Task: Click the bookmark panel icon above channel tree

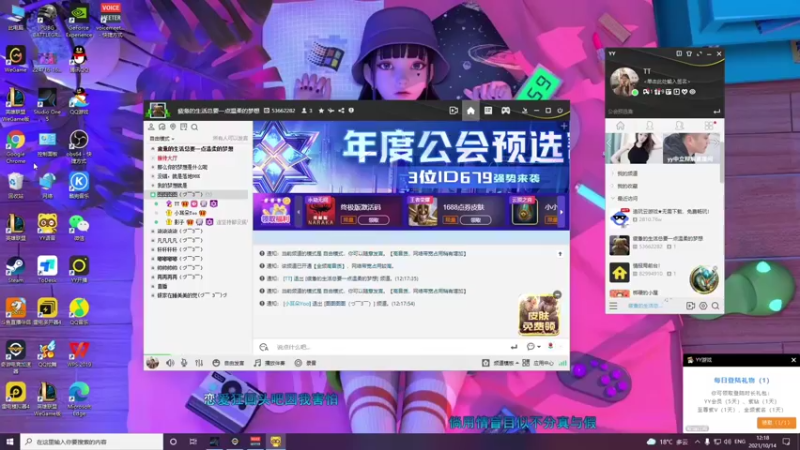Action: (184, 127)
